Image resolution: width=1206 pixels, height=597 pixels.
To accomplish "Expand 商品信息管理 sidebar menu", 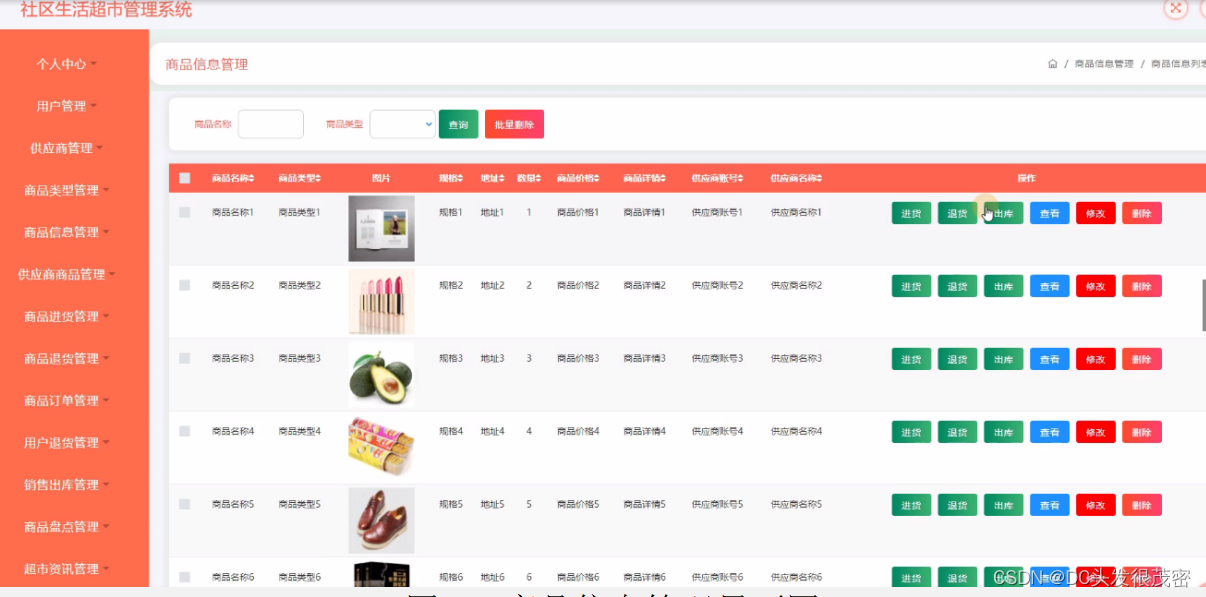I will coord(67,232).
